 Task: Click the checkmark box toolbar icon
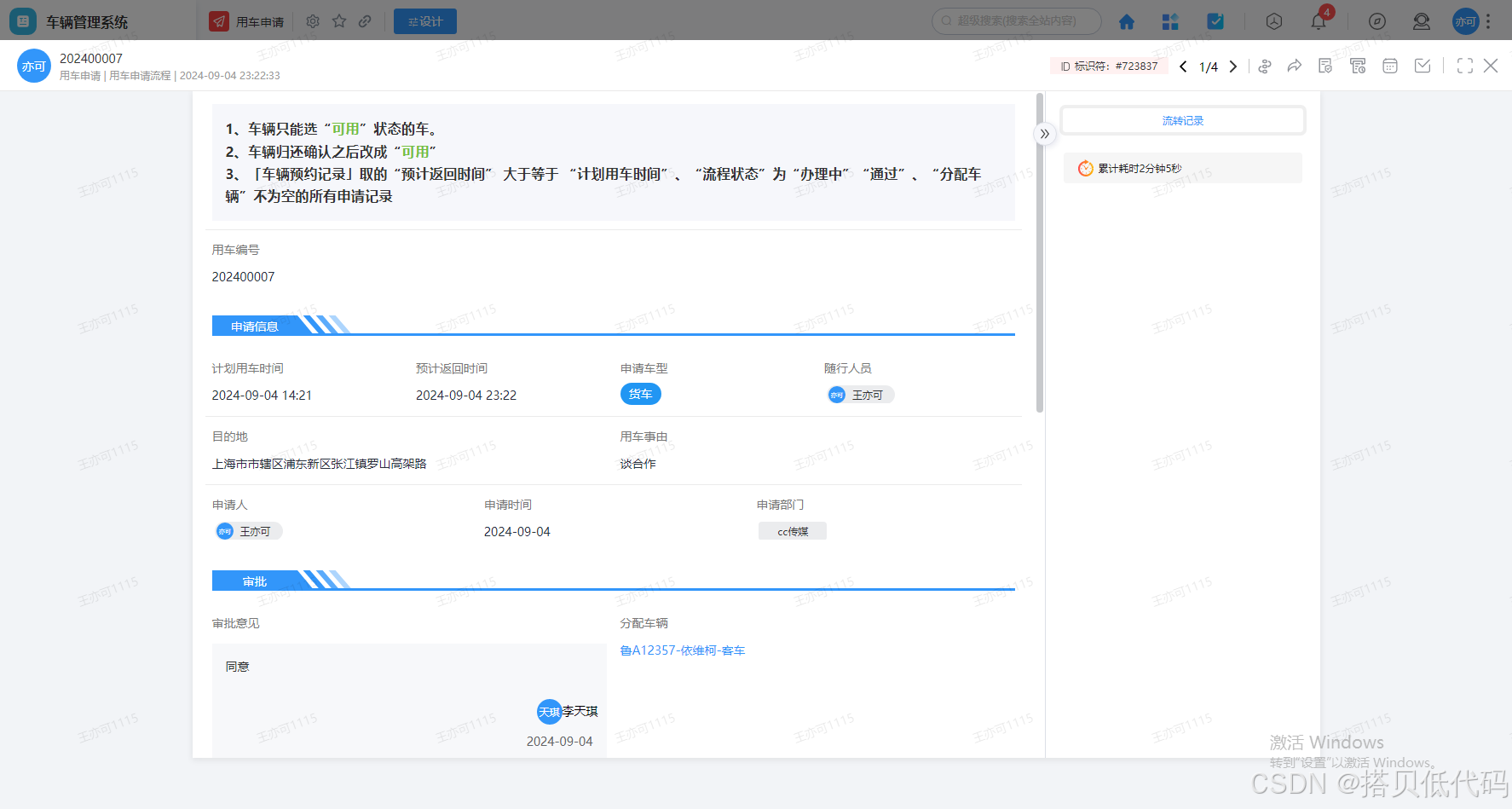coord(1423,66)
